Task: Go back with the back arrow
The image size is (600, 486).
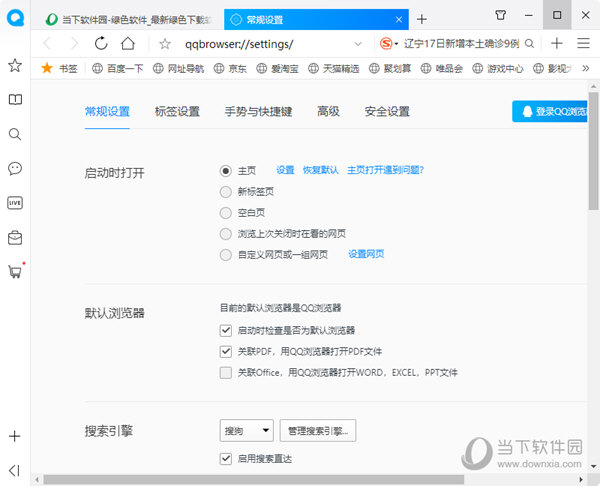Action: coord(47,44)
